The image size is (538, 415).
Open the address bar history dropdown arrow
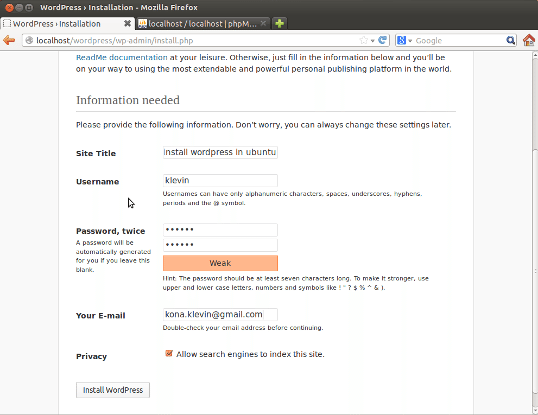372,41
